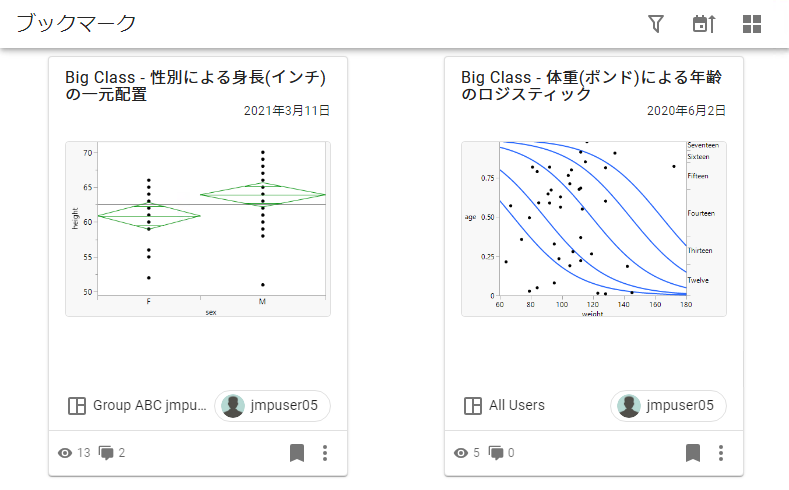
Task: Click the All Users layout icon
Action: [x=473, y=406]
